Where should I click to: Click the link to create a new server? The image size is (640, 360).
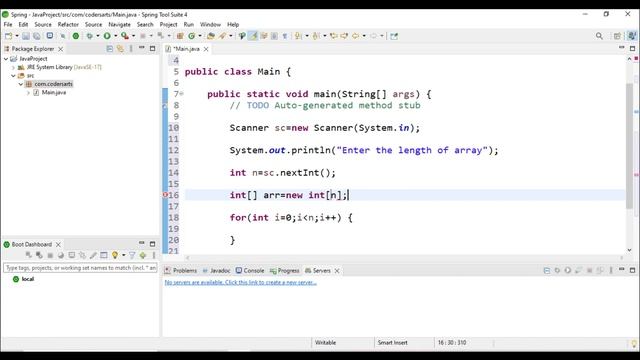240,282
